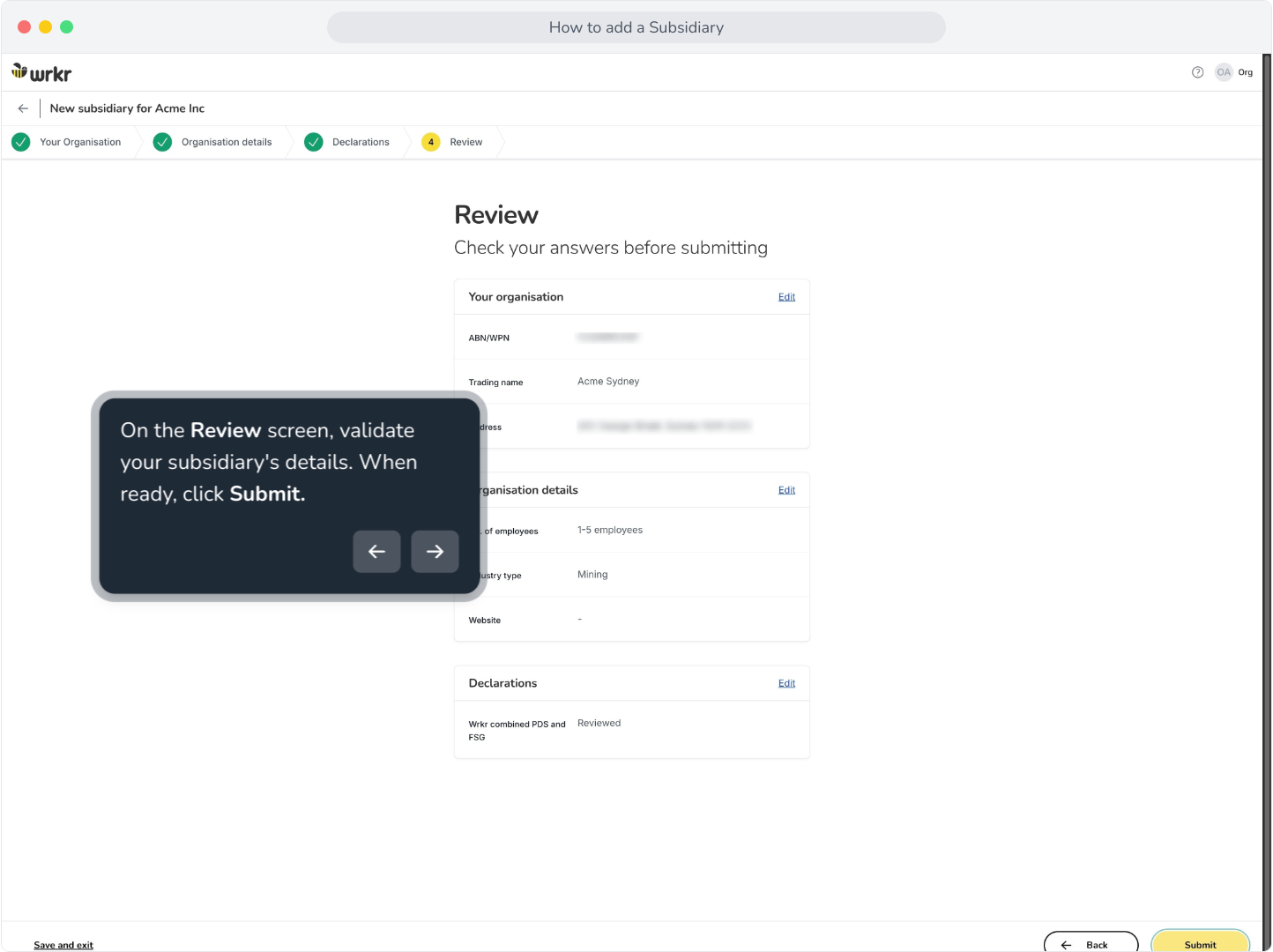Open the help question mark icon

click(1197, 72)
